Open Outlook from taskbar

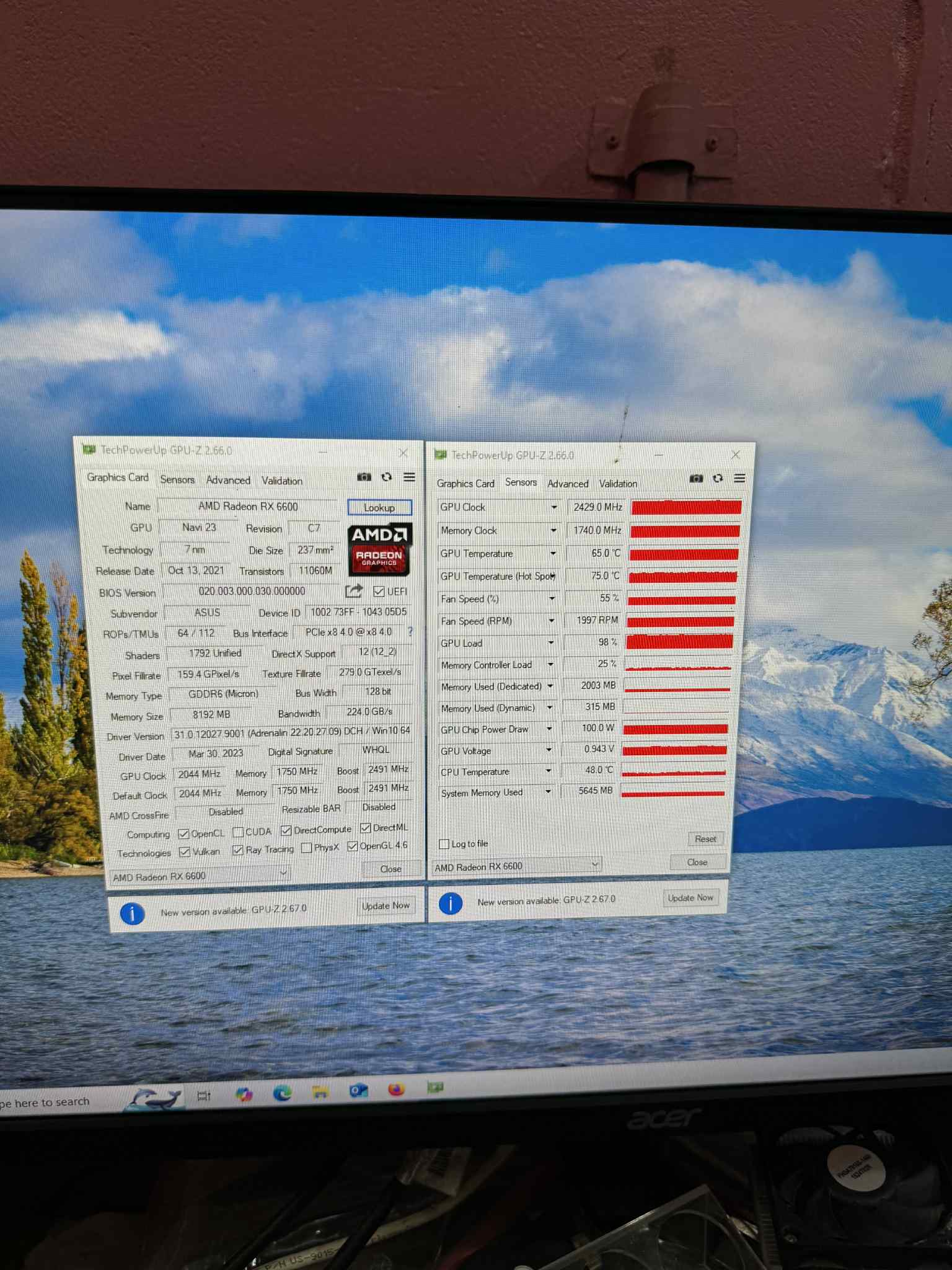click(x=358, y=1090)
